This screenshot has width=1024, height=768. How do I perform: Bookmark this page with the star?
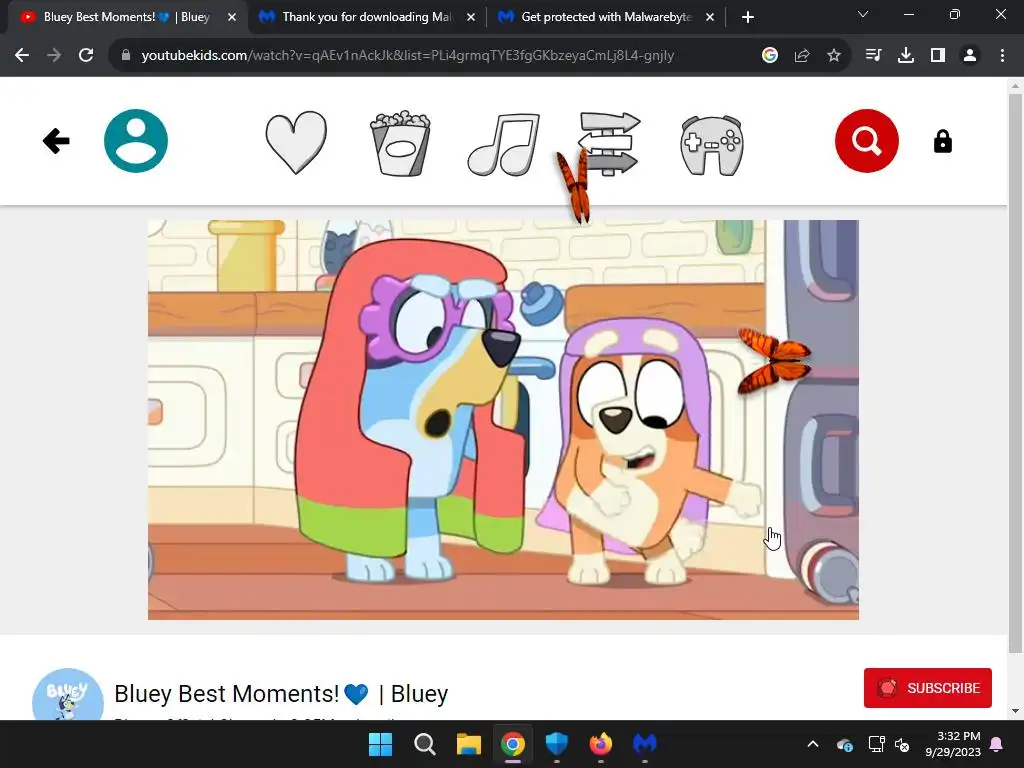point(834,56)
